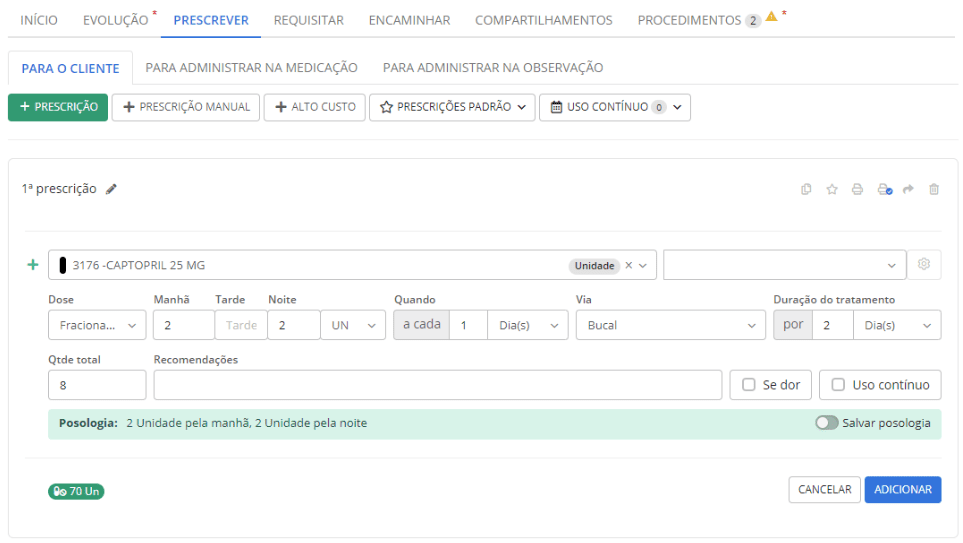Share prescription using the forward arrow icon
Screen dimensions: 963x543
[x=908, y=189]
